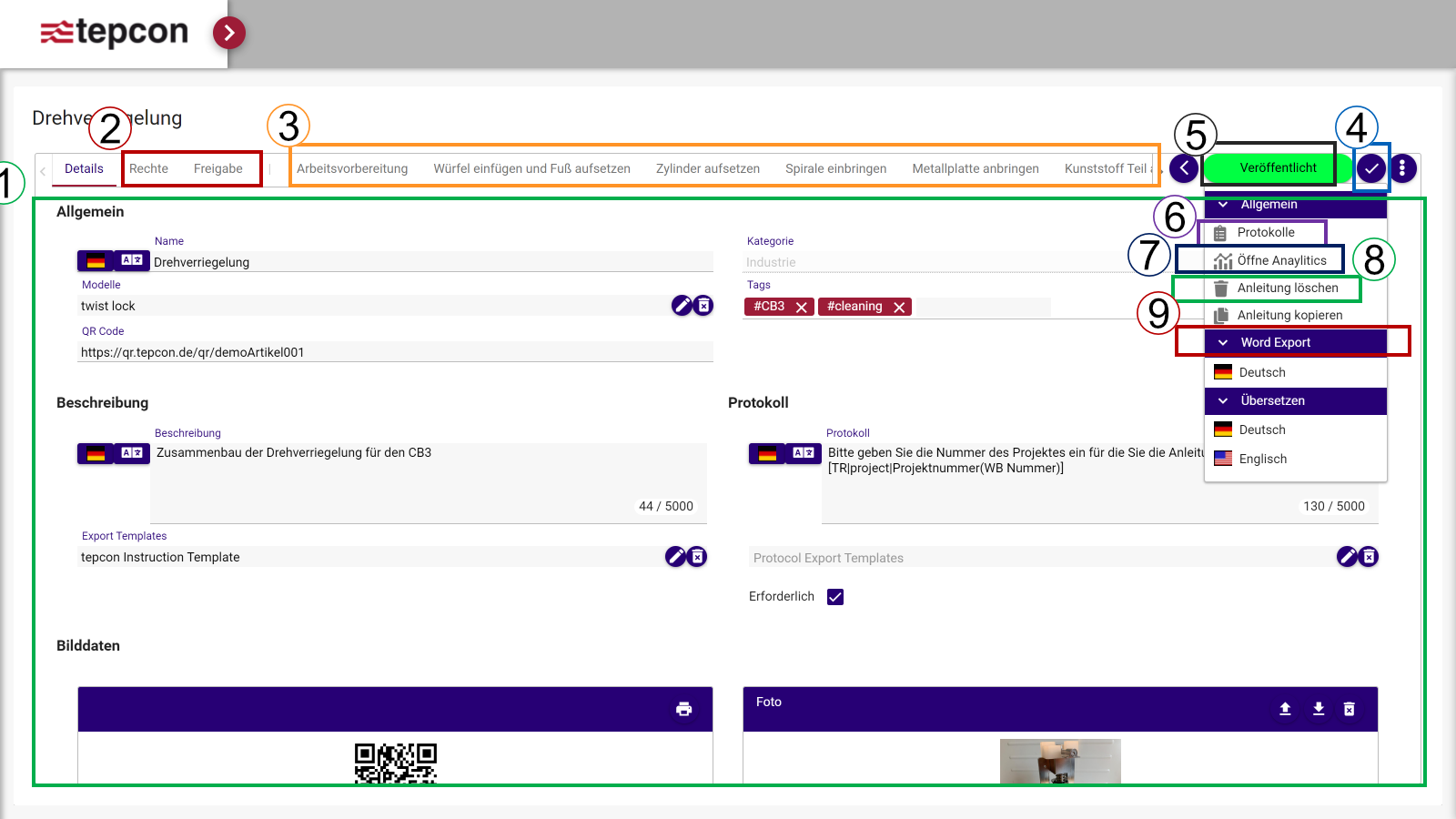The width and height of the screenshot is (1456, 819).
Task: Remove the #CB3 tag
Action: pyautogui.click(x=802, y=308)
